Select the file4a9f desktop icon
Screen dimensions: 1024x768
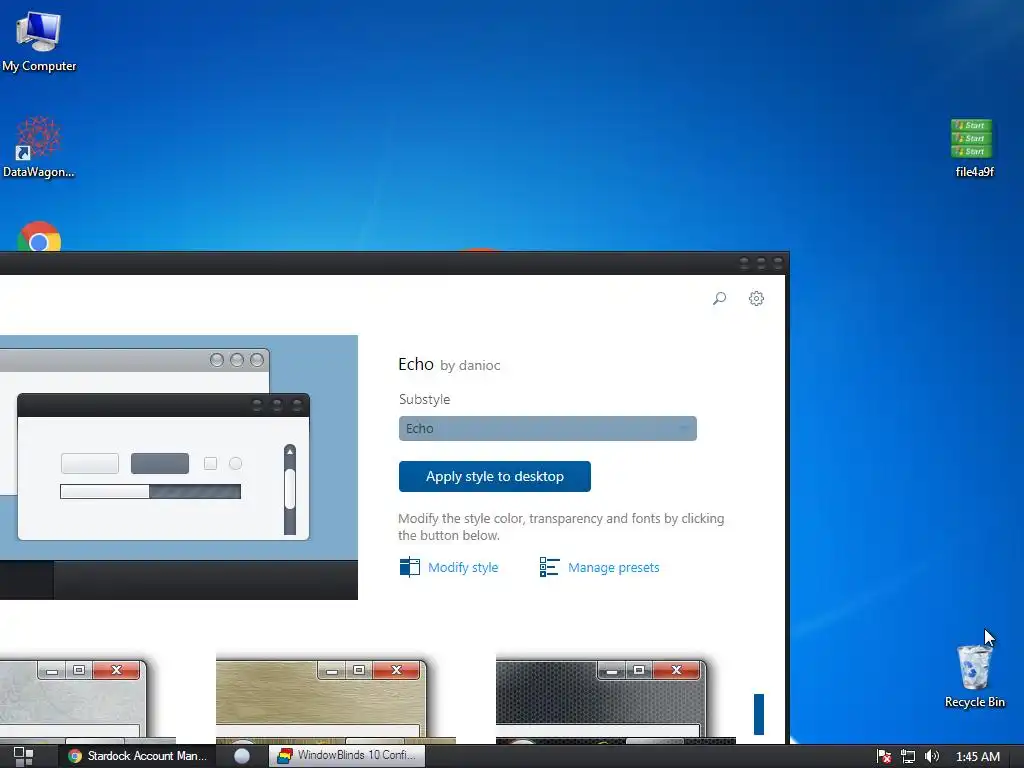(x=974, y=148)
